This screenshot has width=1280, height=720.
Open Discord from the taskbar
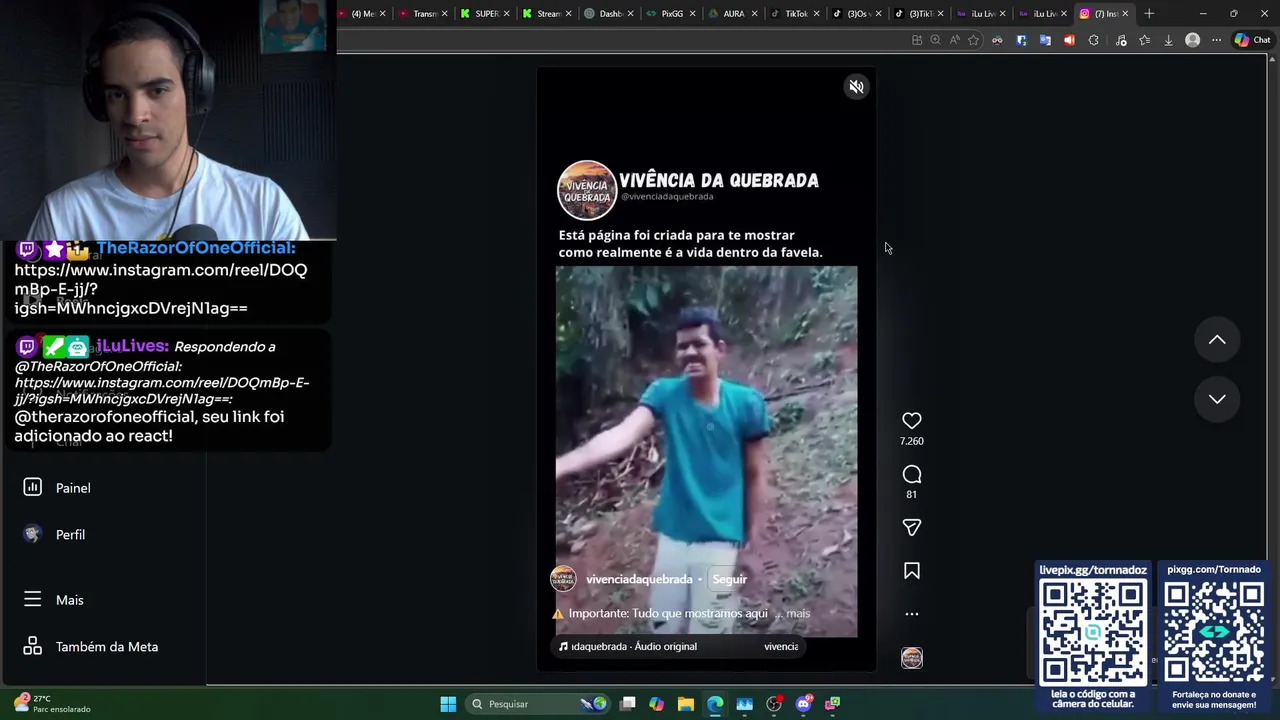pyautogui.click(x=803, y=704)
